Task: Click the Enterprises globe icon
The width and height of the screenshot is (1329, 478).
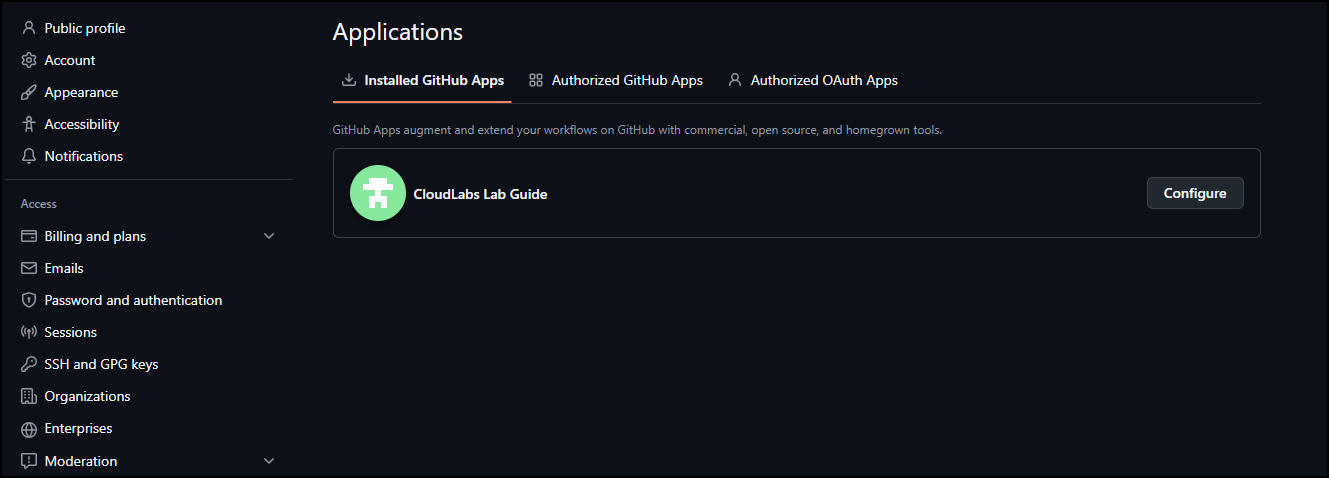Action: point(29,428)
